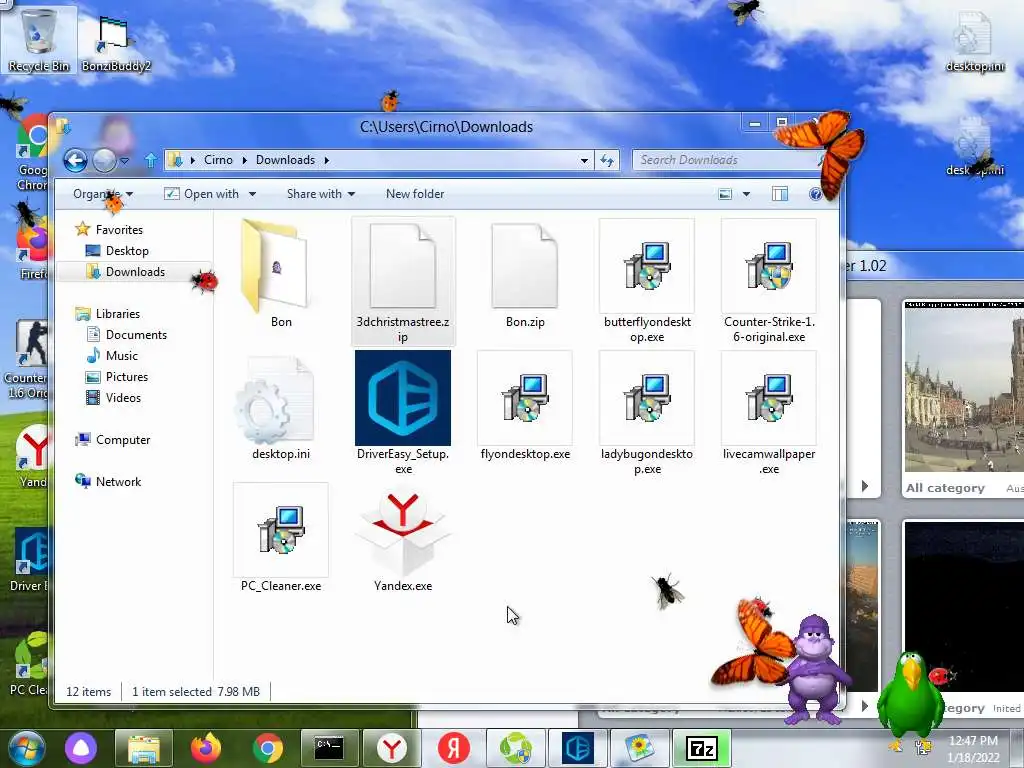Click the clock in system tray
Image resolution: width=1024 pixels, height=768 pixels.
(974, 748)
